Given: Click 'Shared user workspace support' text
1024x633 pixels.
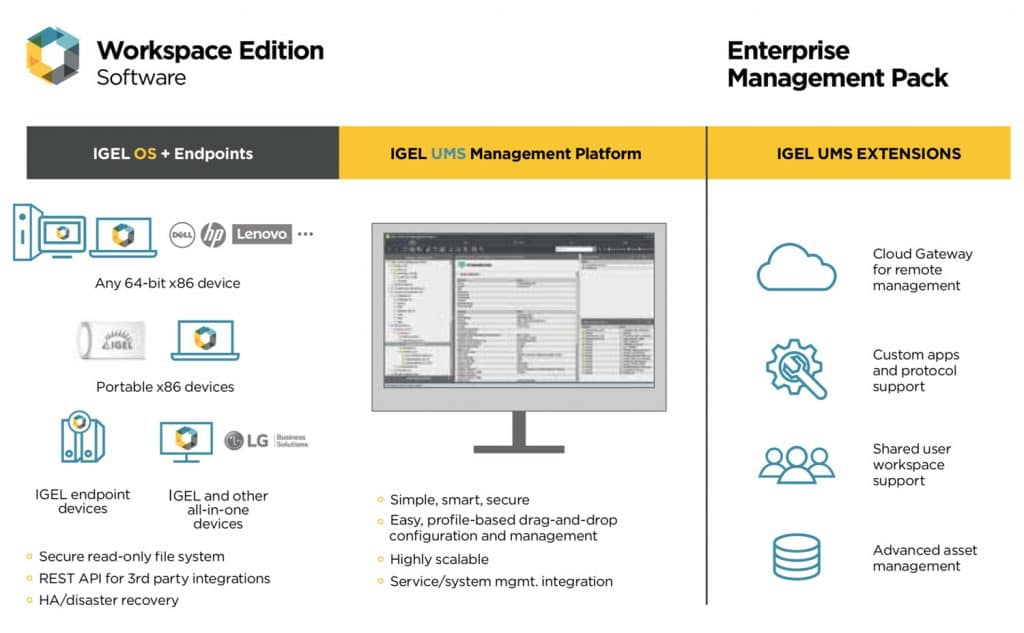Looking at the screenshot, I should [x=912, y=464].
